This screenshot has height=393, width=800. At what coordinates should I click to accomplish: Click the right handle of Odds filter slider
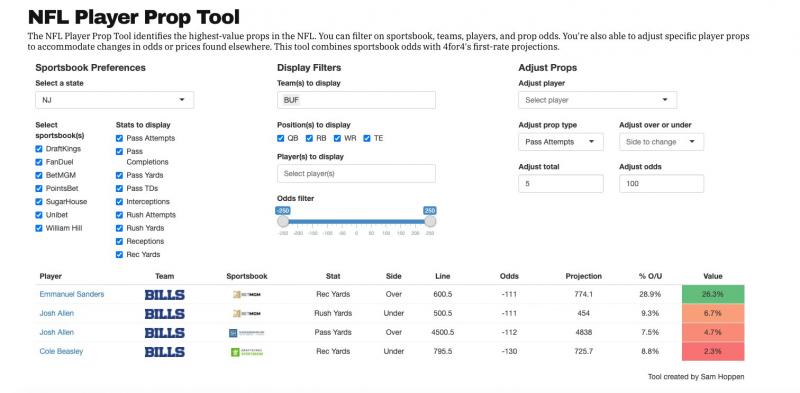click(x=430, y=221)
